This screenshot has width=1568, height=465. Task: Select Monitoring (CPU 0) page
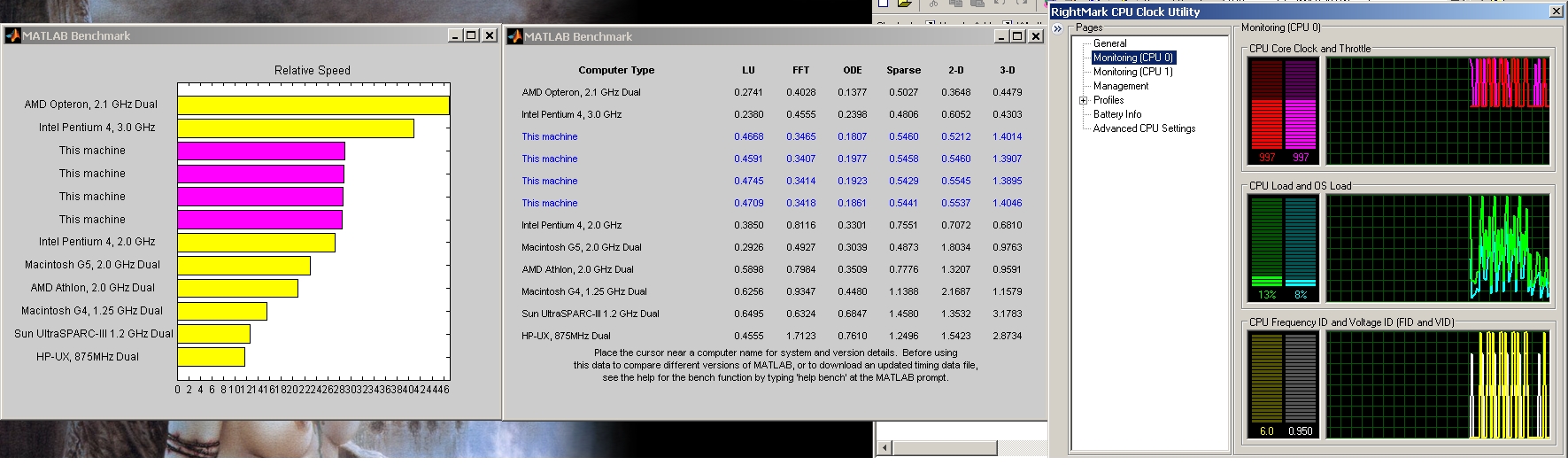coord(1133,58)
